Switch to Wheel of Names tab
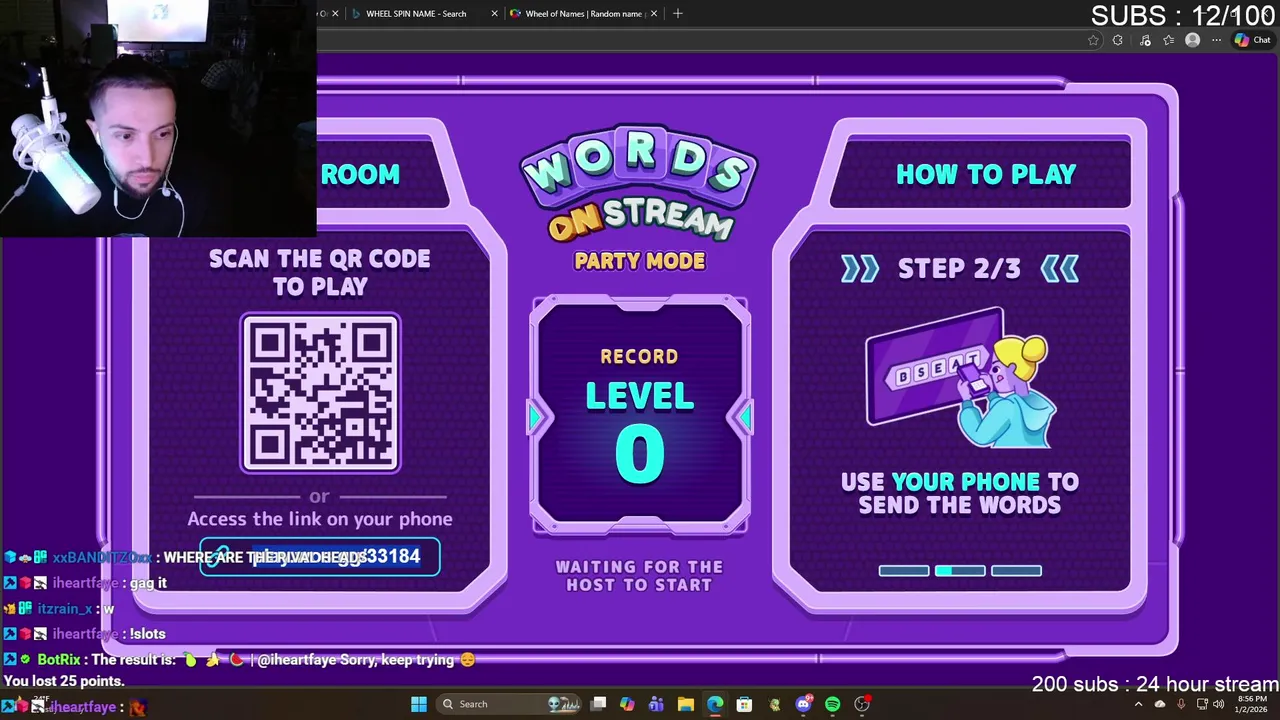Screen dimensions: 1280x720 [583, 14]
